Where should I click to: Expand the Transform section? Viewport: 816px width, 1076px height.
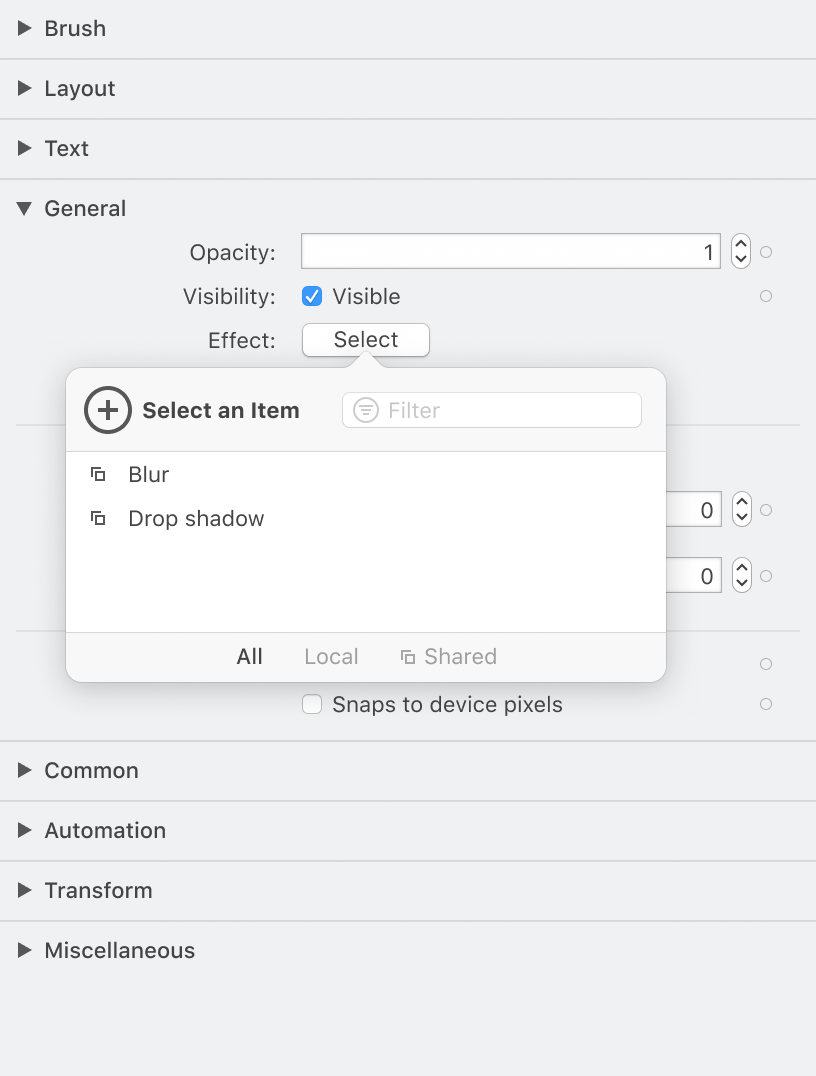(x=25, y=890)
